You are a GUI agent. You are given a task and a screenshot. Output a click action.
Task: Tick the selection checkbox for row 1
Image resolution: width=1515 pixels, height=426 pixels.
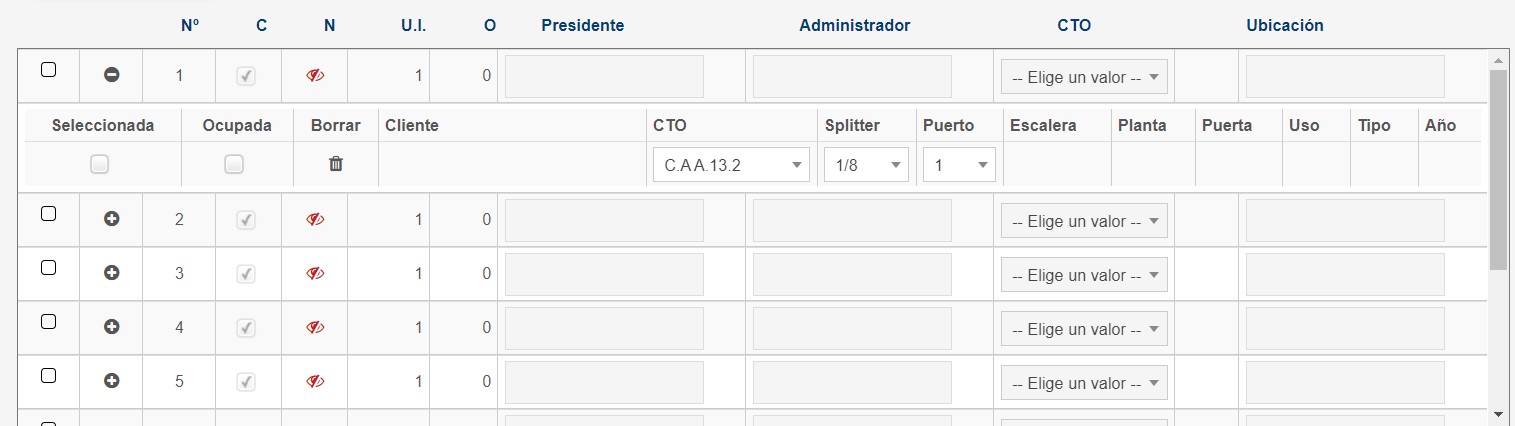point(48,70)
